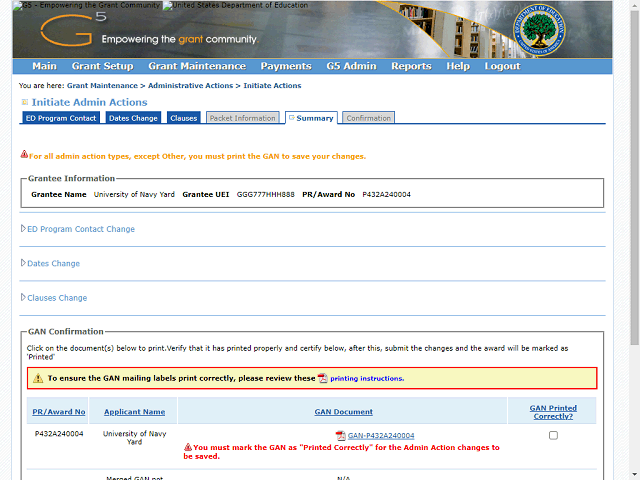640x480 pixels.
Task: Click the vertical scrollbar thumb
Action: [635, 176]
